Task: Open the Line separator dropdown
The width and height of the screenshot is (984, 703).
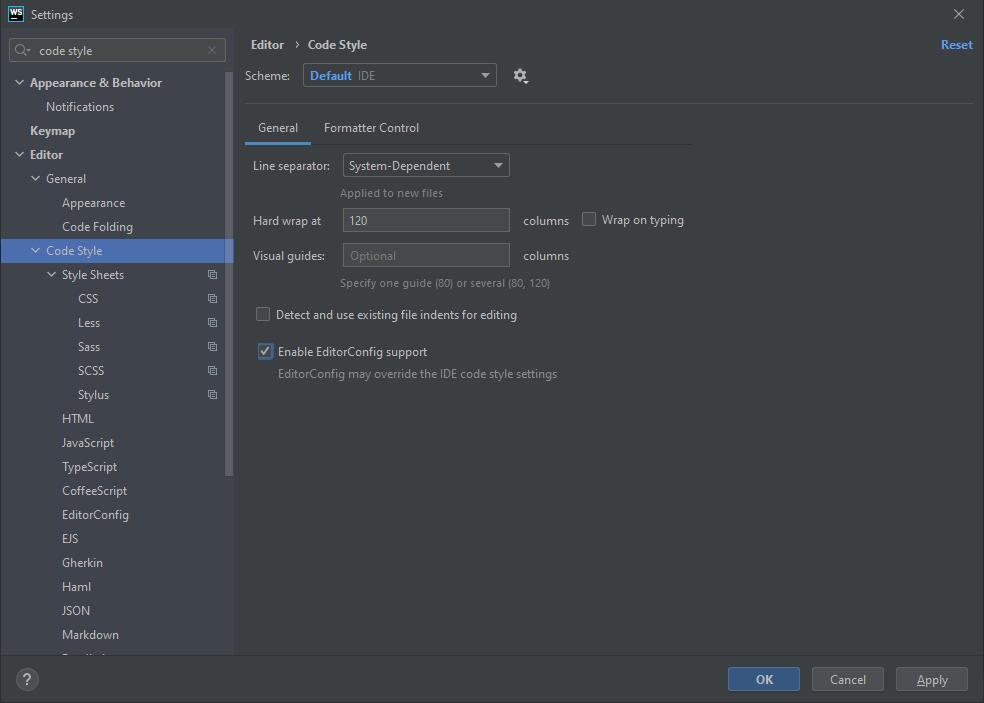Action: 426,166
